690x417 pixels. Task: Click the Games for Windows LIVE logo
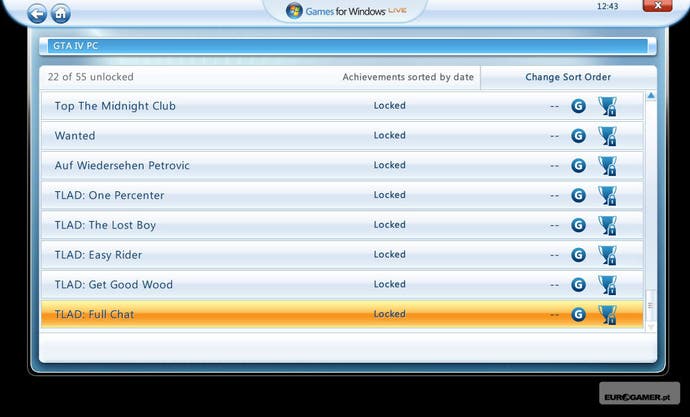346,11
